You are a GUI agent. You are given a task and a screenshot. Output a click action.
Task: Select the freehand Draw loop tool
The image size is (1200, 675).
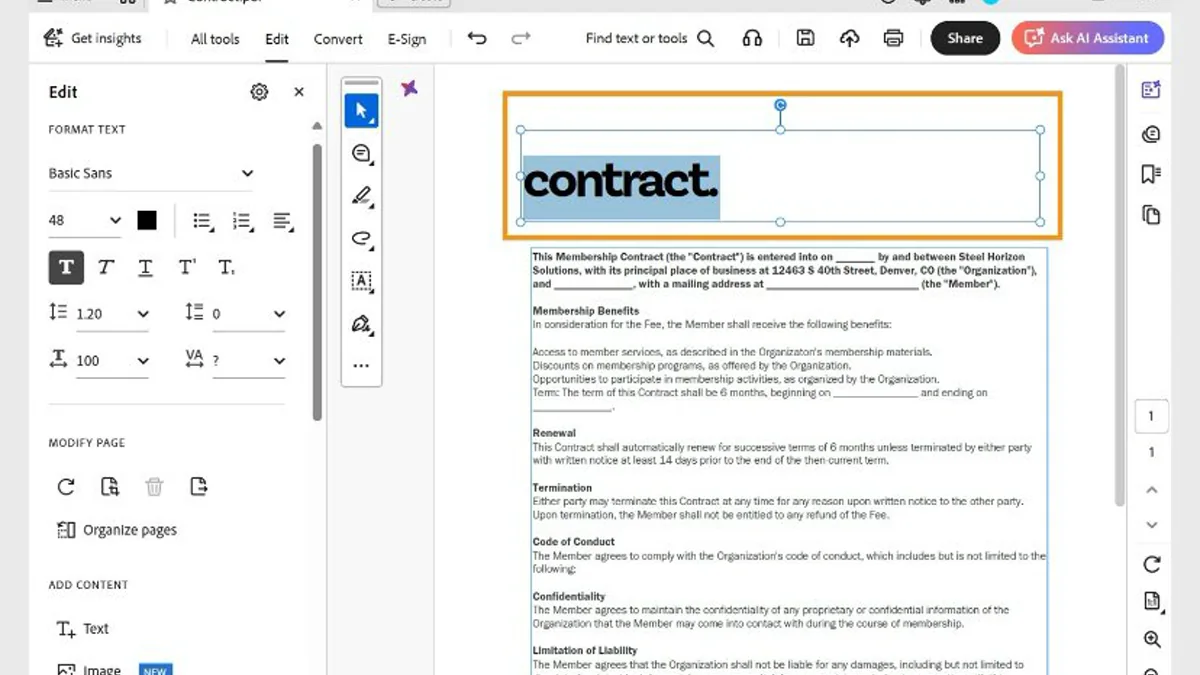[361, 238]
